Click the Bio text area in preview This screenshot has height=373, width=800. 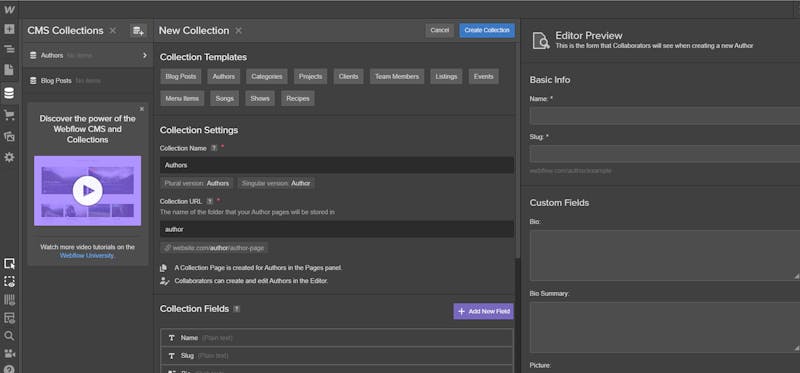pos(665,255)
